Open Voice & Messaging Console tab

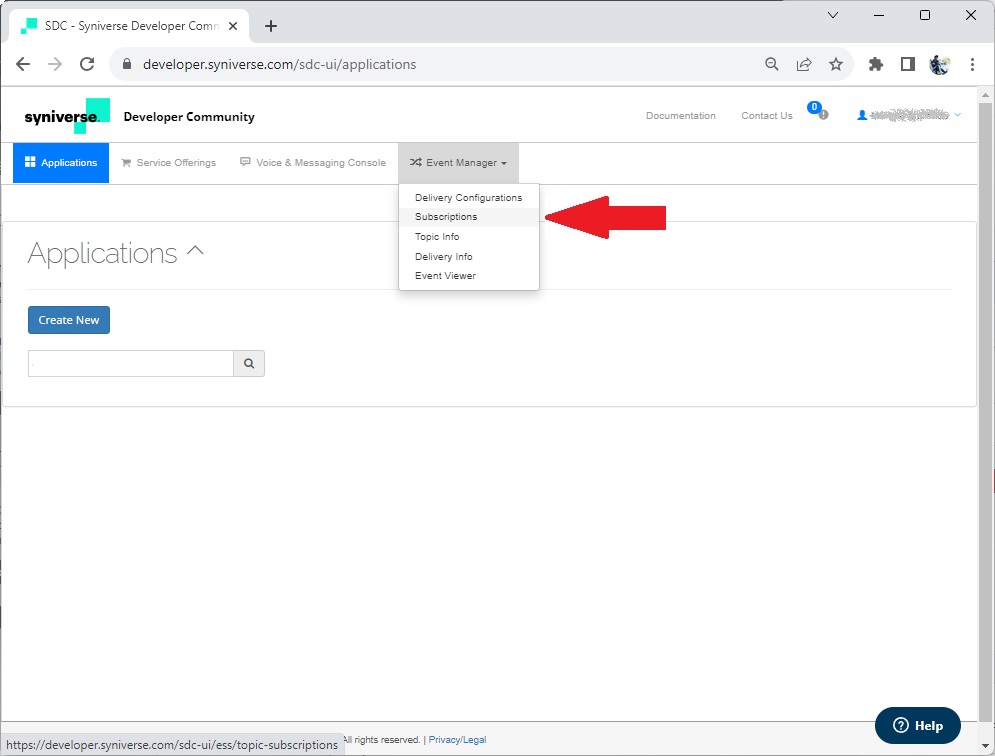coord(313,162)
